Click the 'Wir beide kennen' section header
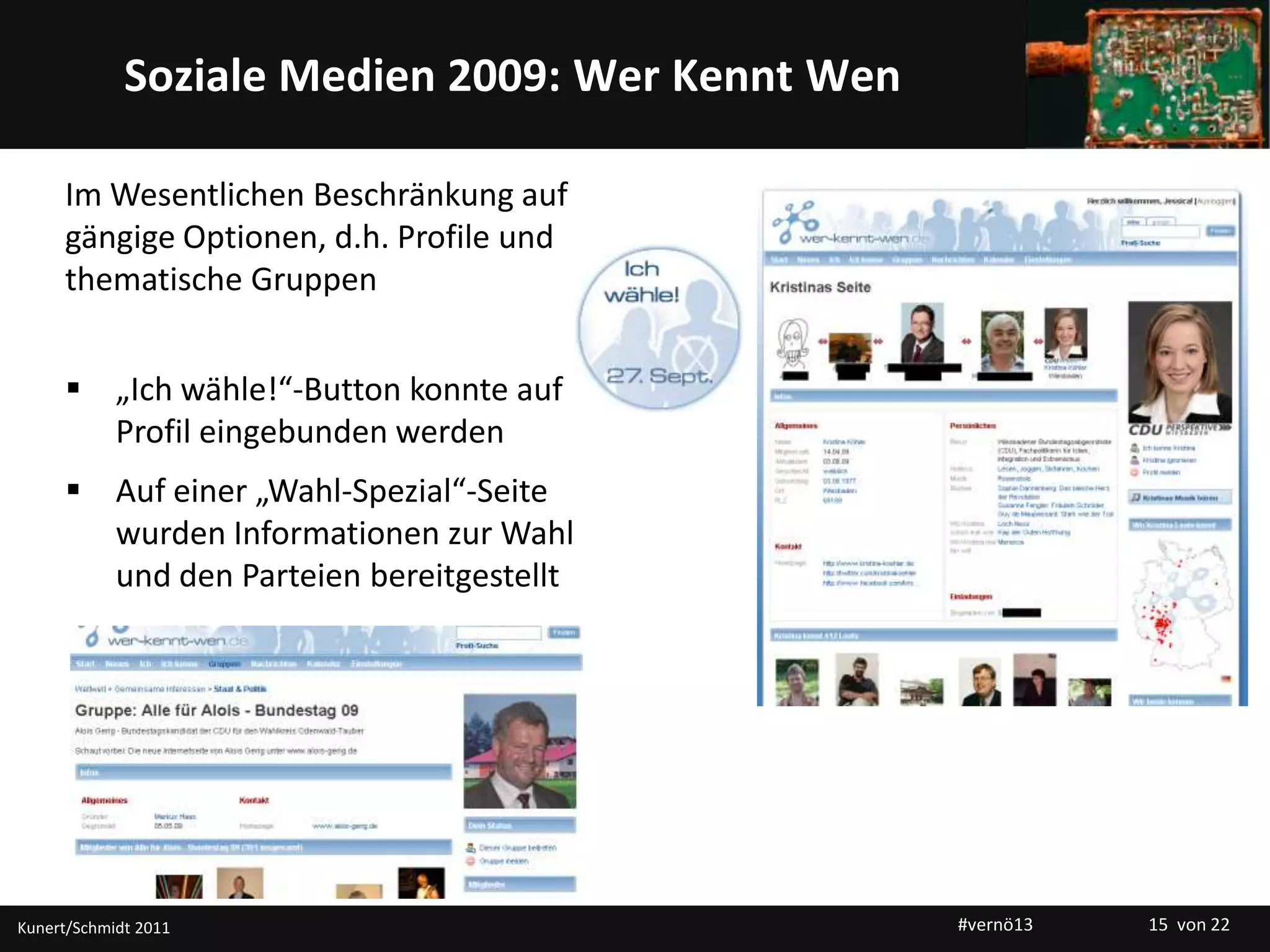Screen dimensions: 1270x952 click(x=1180, y=700)
